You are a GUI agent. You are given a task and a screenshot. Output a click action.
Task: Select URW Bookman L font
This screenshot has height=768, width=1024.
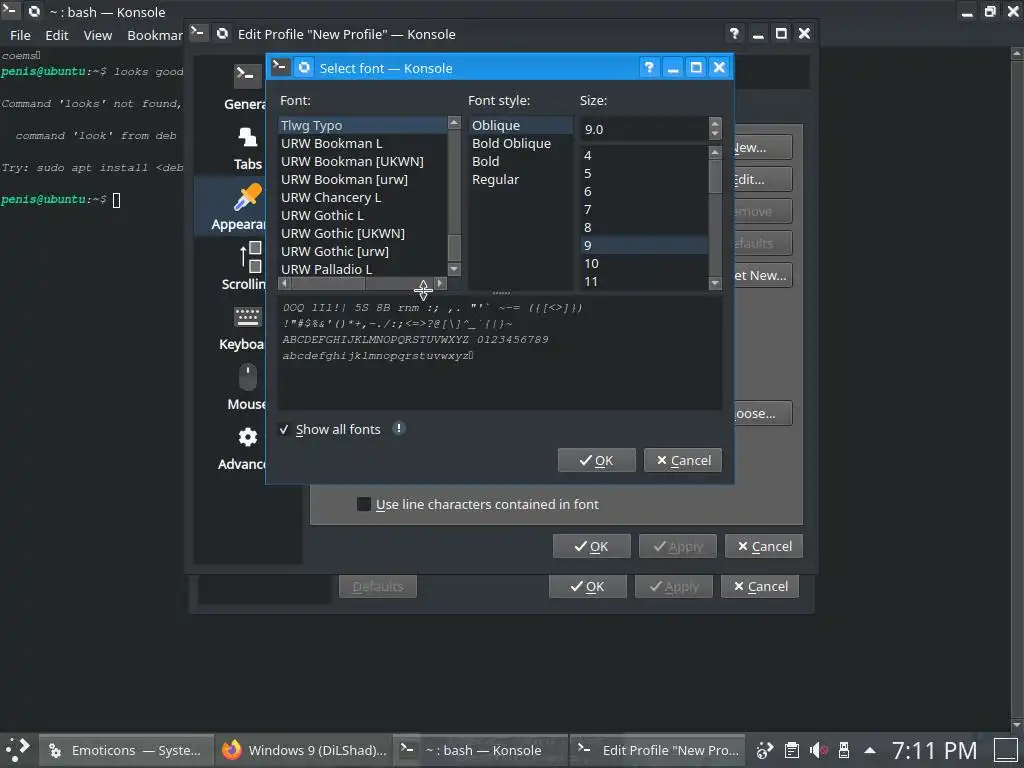coord(363,144)
